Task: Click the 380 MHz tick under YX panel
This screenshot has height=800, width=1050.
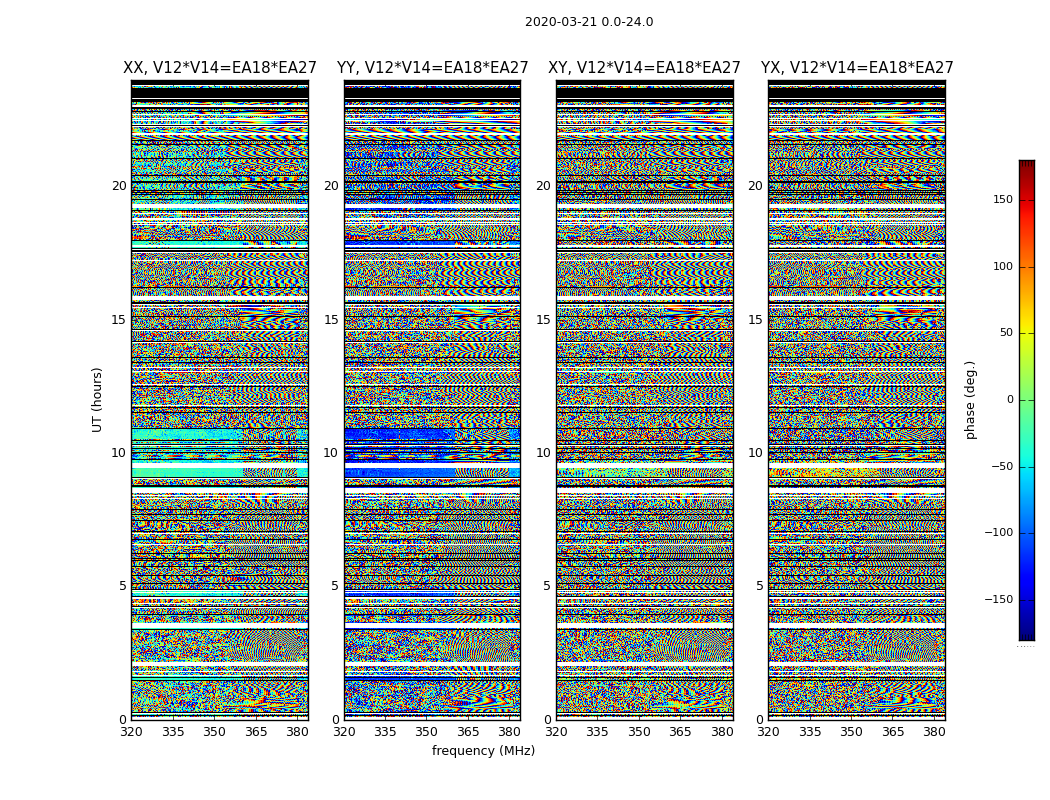Action: pyautogui.click(x=934, y=732)
